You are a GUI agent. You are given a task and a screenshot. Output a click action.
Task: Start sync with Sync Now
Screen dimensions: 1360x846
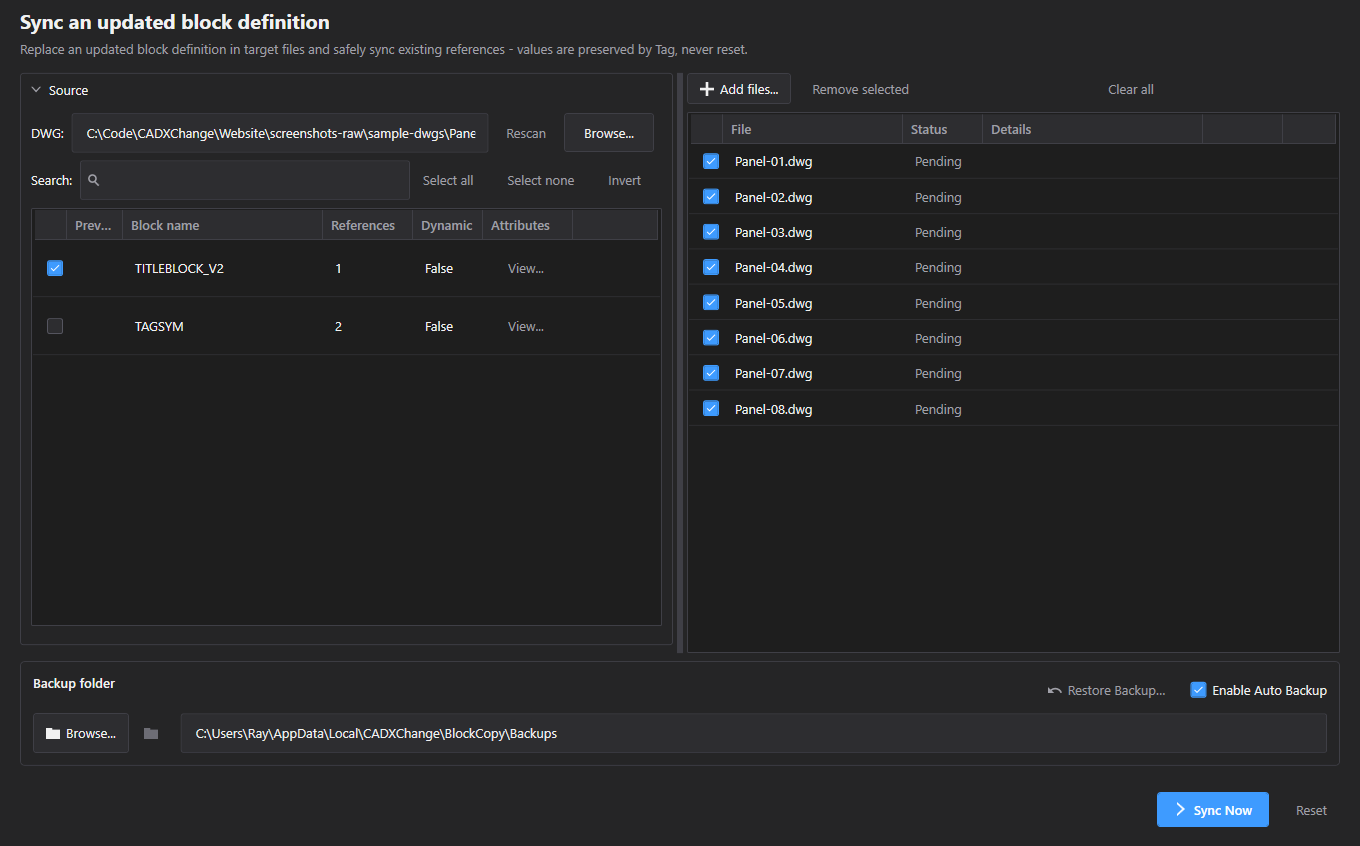click(1213, 810)
